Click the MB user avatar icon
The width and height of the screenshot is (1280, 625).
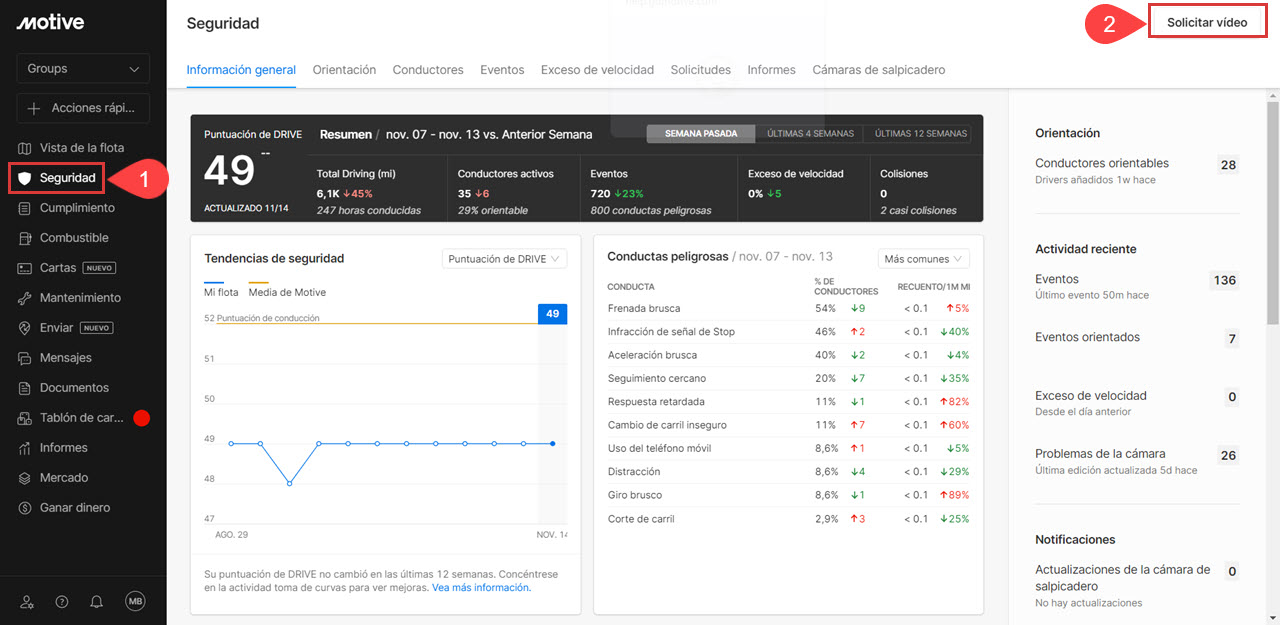click(135, 601)
